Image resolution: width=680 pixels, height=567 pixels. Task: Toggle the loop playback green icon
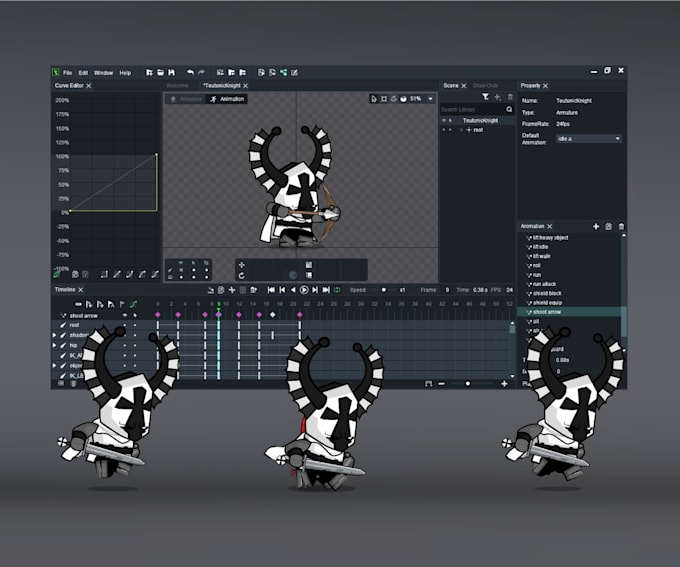pyautogui.click(x=337, y=290)
